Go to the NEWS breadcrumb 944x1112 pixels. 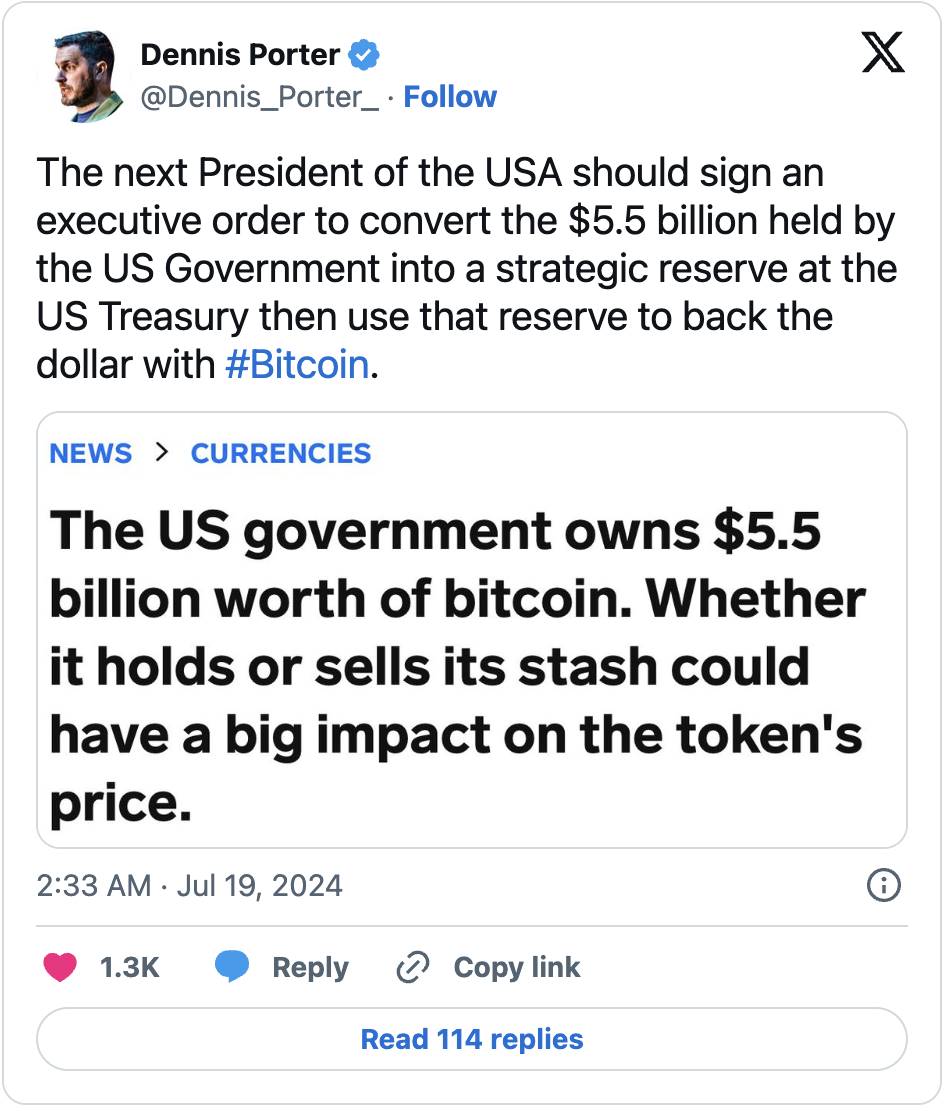pyautogui.click(x=90, y=453)
